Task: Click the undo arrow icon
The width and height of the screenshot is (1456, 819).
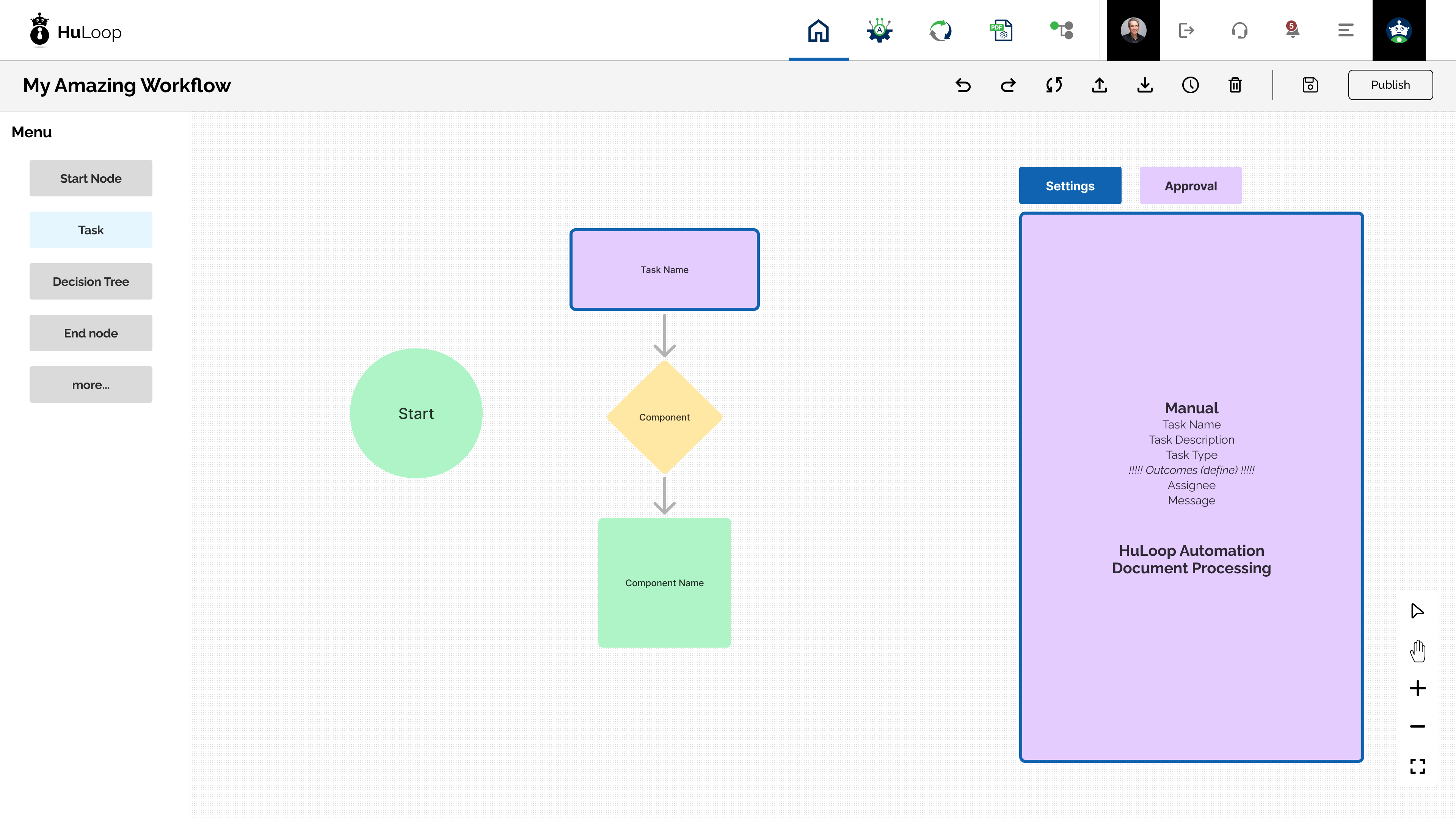Action: (963, 85)
